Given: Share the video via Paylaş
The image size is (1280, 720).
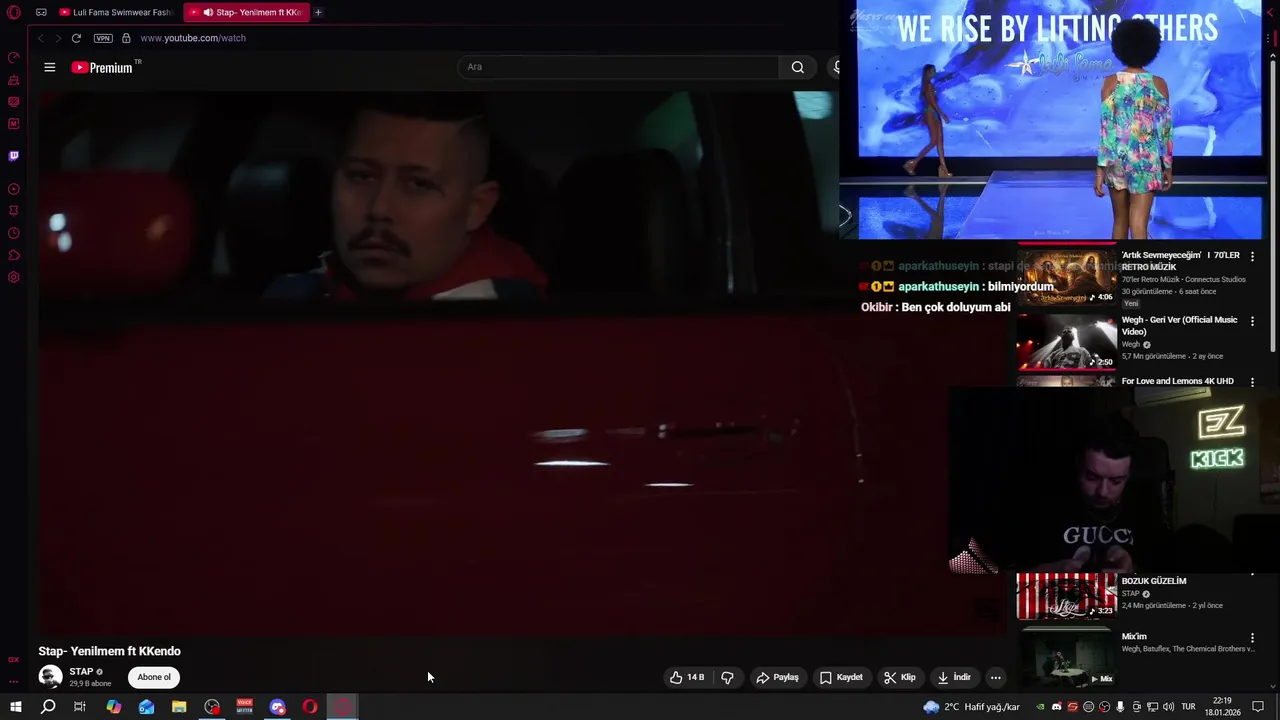Looking at the screenshot, I should point(777,677).
